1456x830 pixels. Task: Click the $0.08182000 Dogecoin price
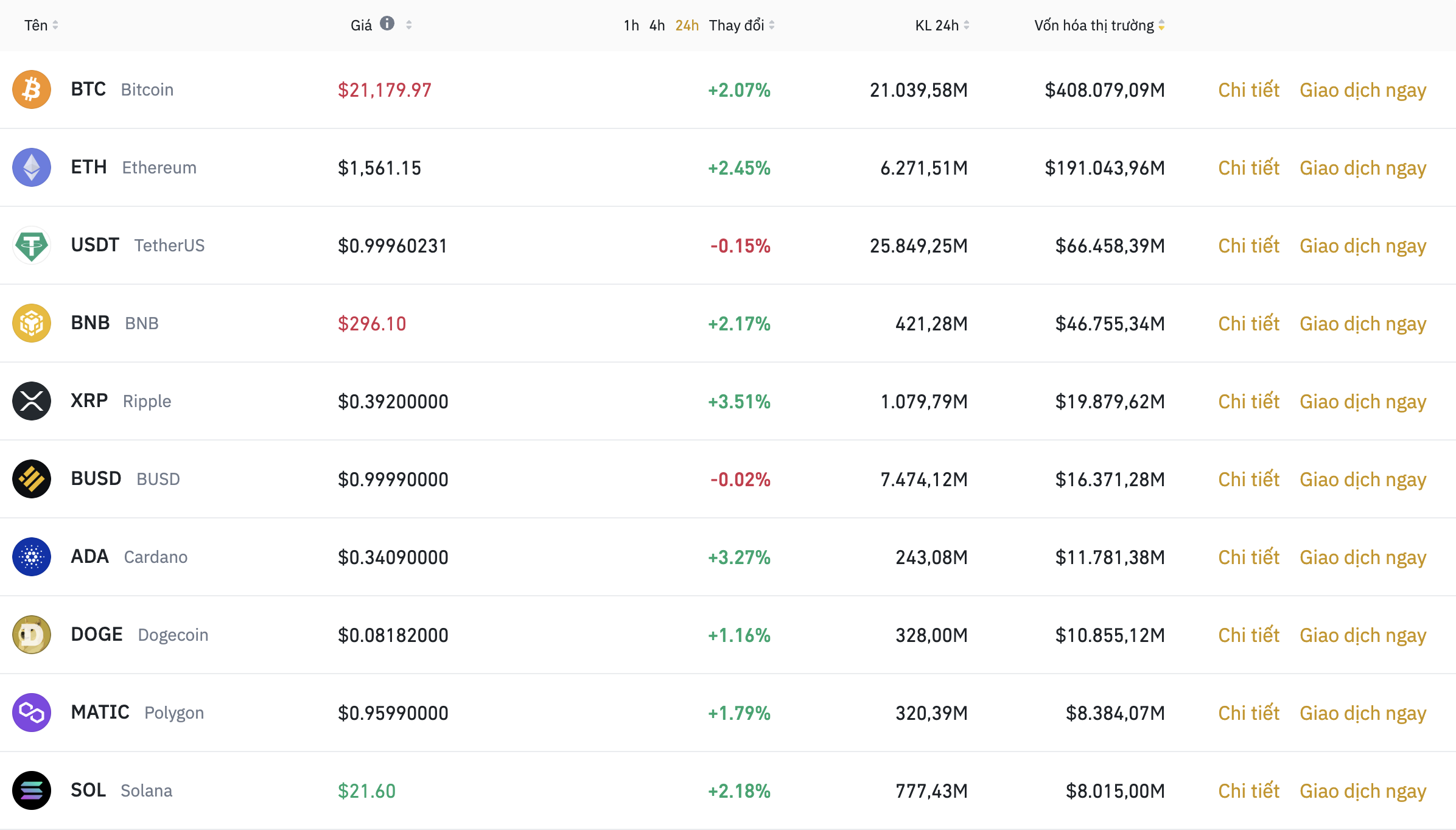click(x=393, y=635)
